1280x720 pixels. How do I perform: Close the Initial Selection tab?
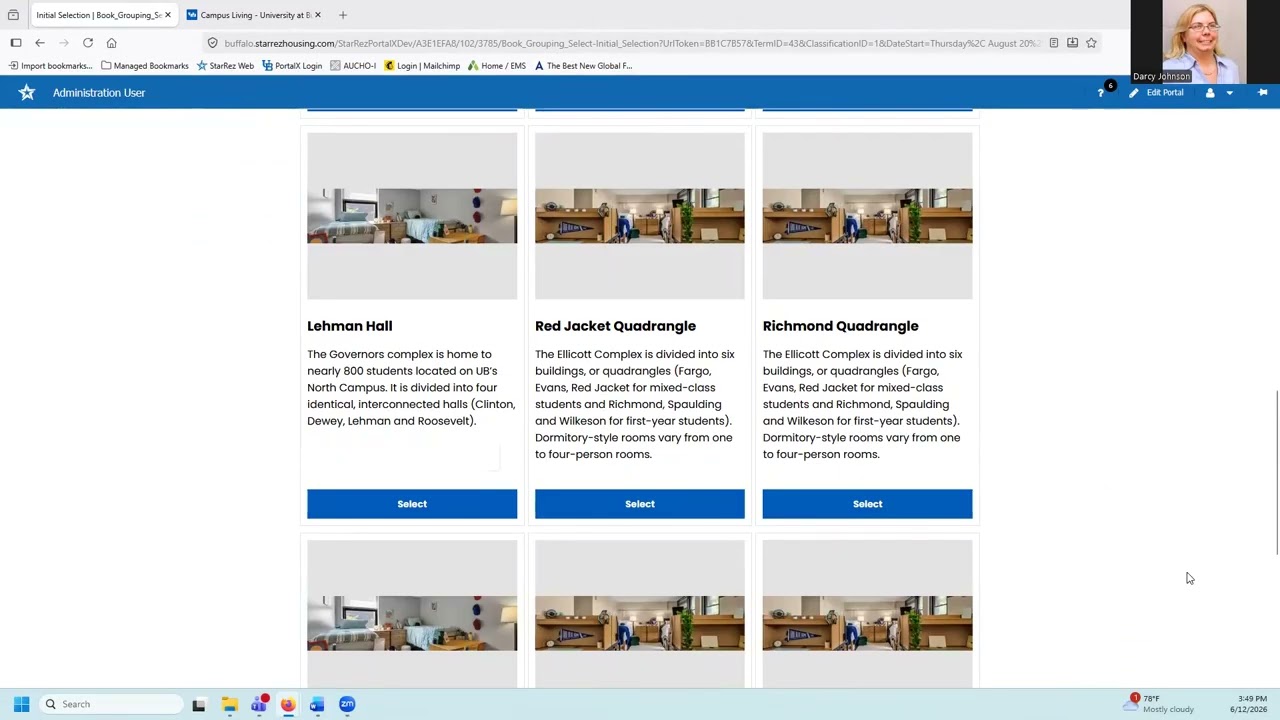[167, 15]
